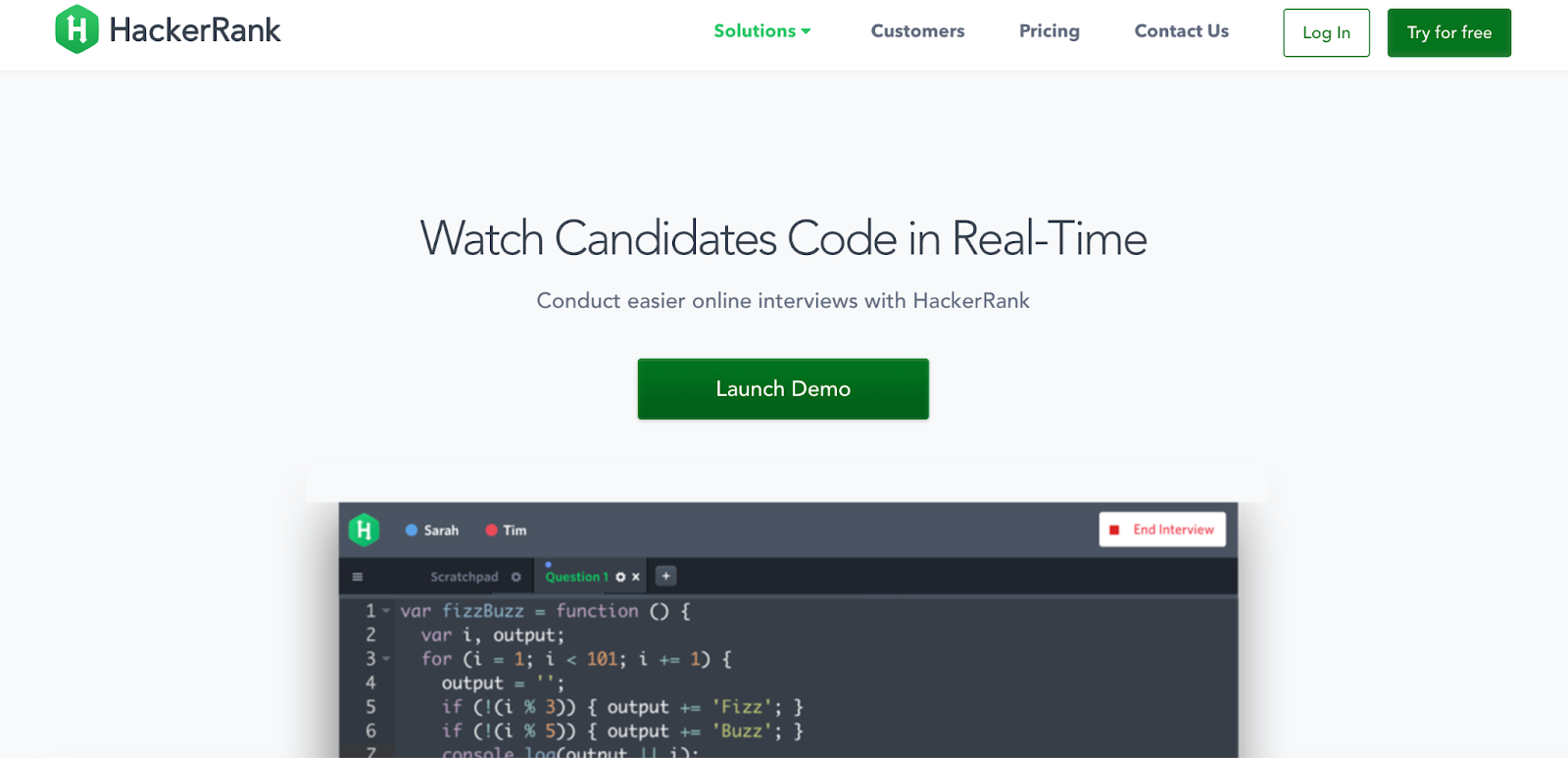Open the Solutions dropdown menu
The width and height of the screenshot is (1568, 758).
(761, 31)
